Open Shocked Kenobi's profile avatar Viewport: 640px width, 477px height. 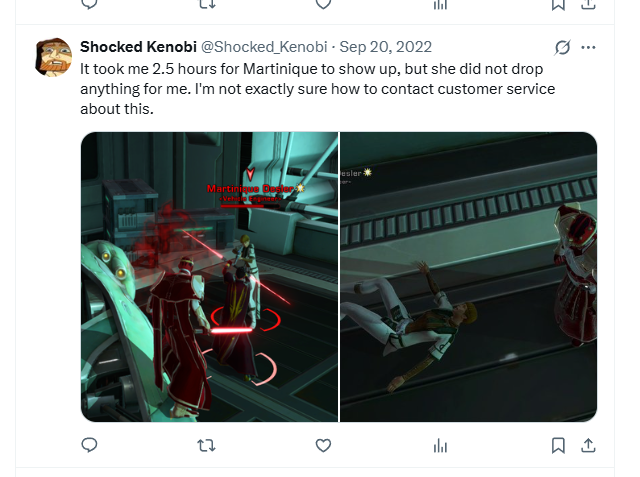pos(53,57)
